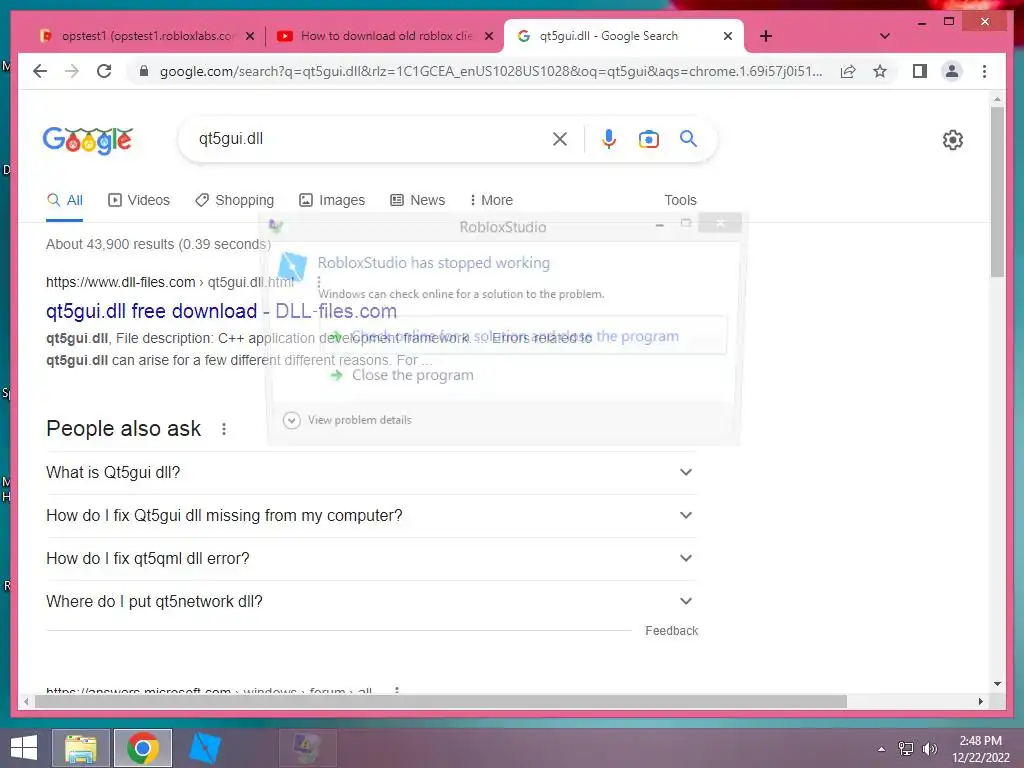Open Roblox Studio from taskbar
Image resolution: width=1024 pixels, height=768 pixels.
[x=204, y=748]
